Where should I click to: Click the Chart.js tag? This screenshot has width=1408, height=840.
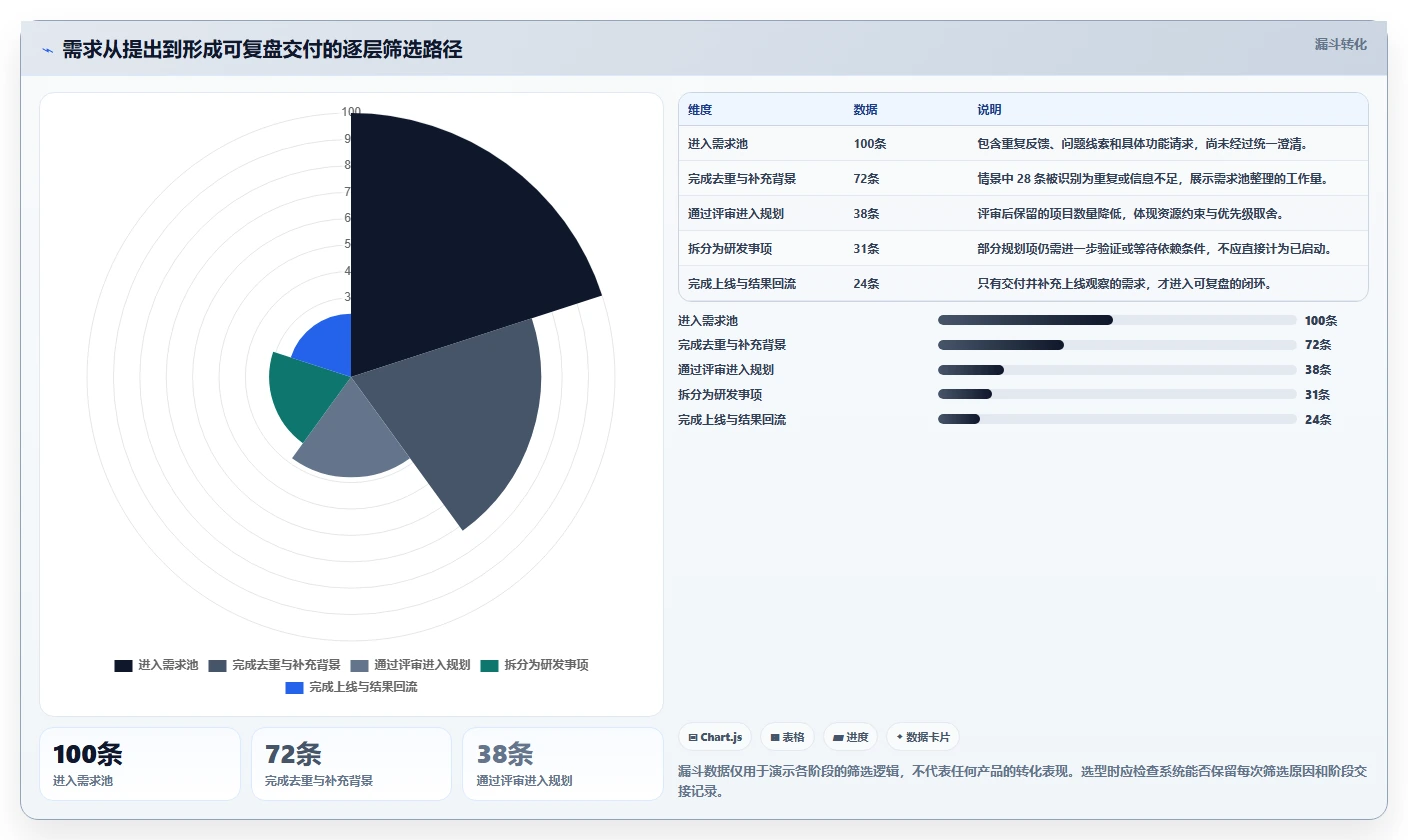point(715,737)
